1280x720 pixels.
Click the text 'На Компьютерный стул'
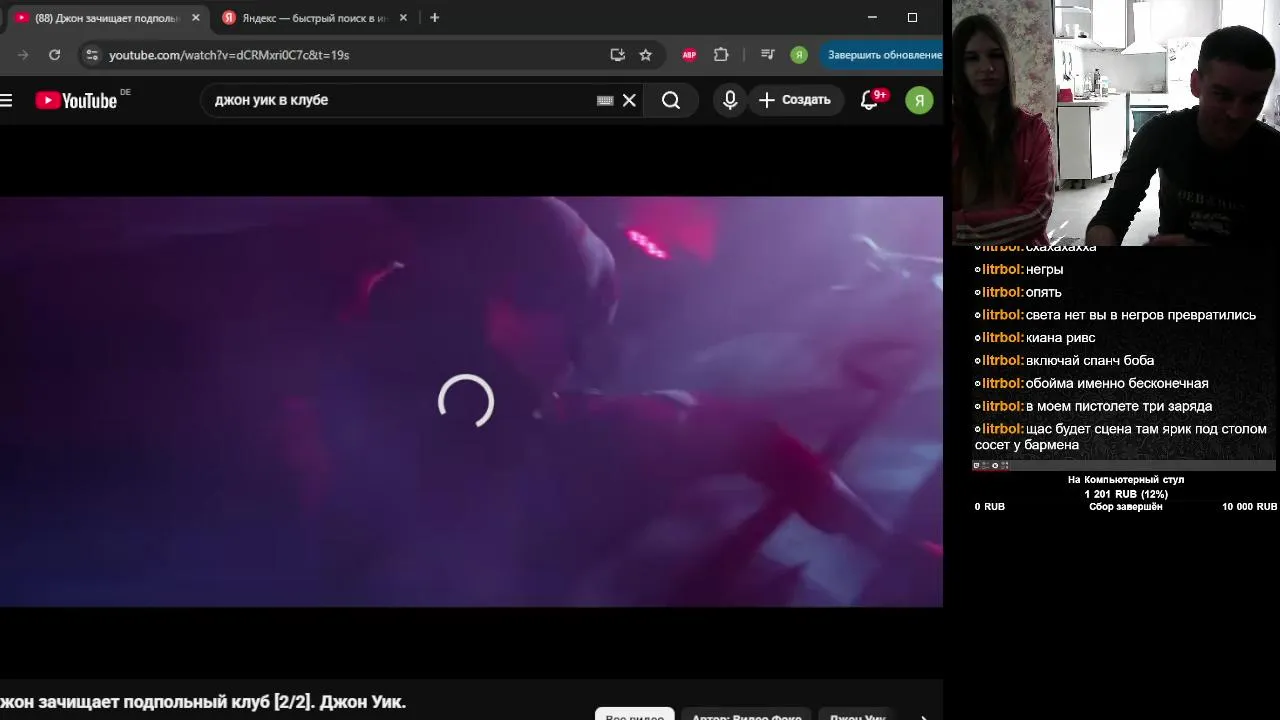click(1126, 480)
